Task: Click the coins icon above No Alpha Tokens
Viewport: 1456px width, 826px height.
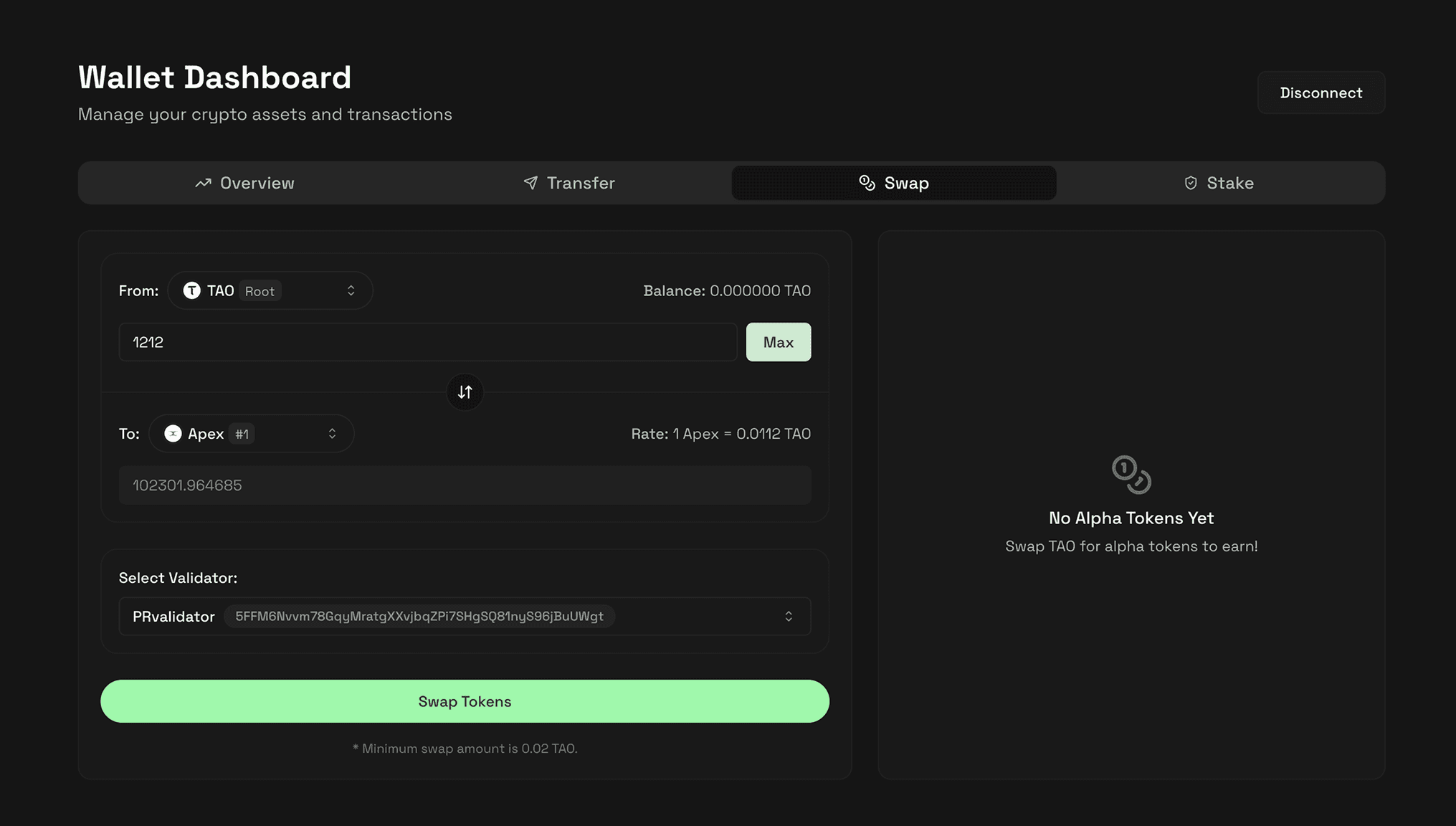Action: click(1131, 475)
